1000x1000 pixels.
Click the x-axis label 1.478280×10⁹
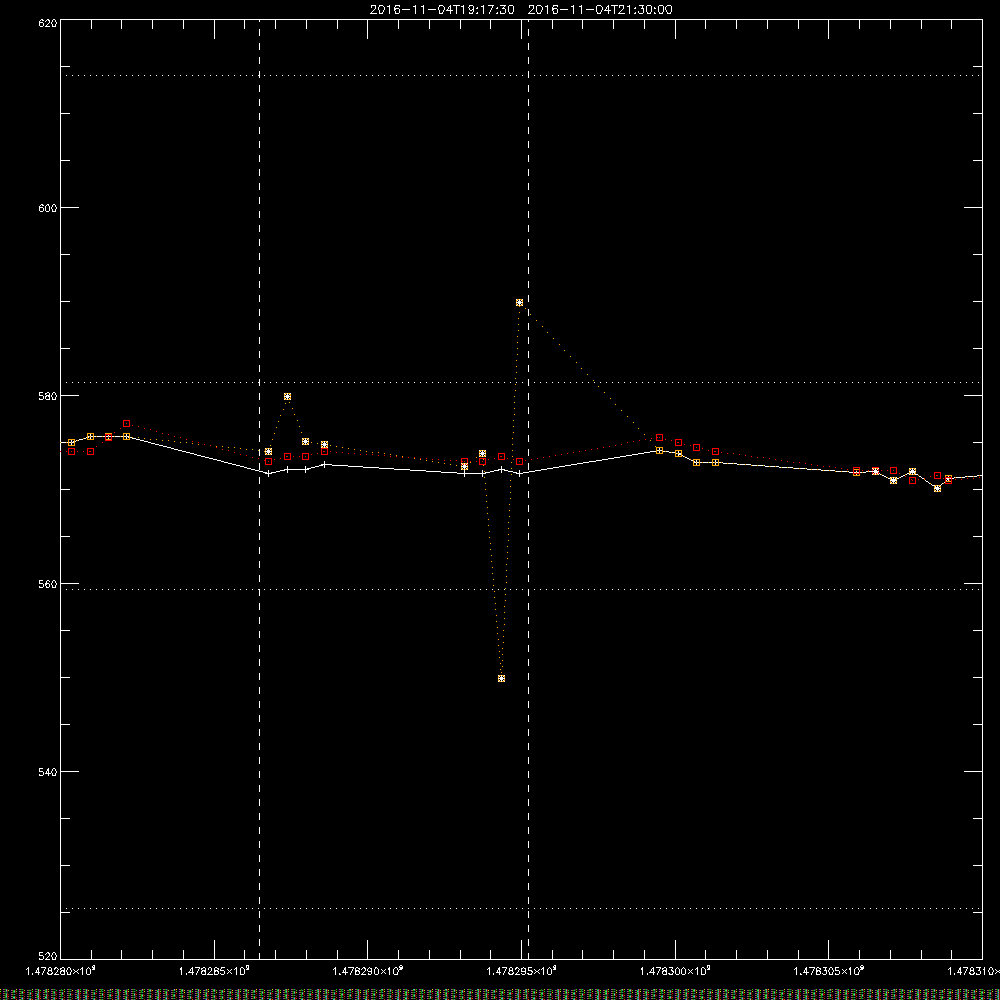(x=61, y=971)
